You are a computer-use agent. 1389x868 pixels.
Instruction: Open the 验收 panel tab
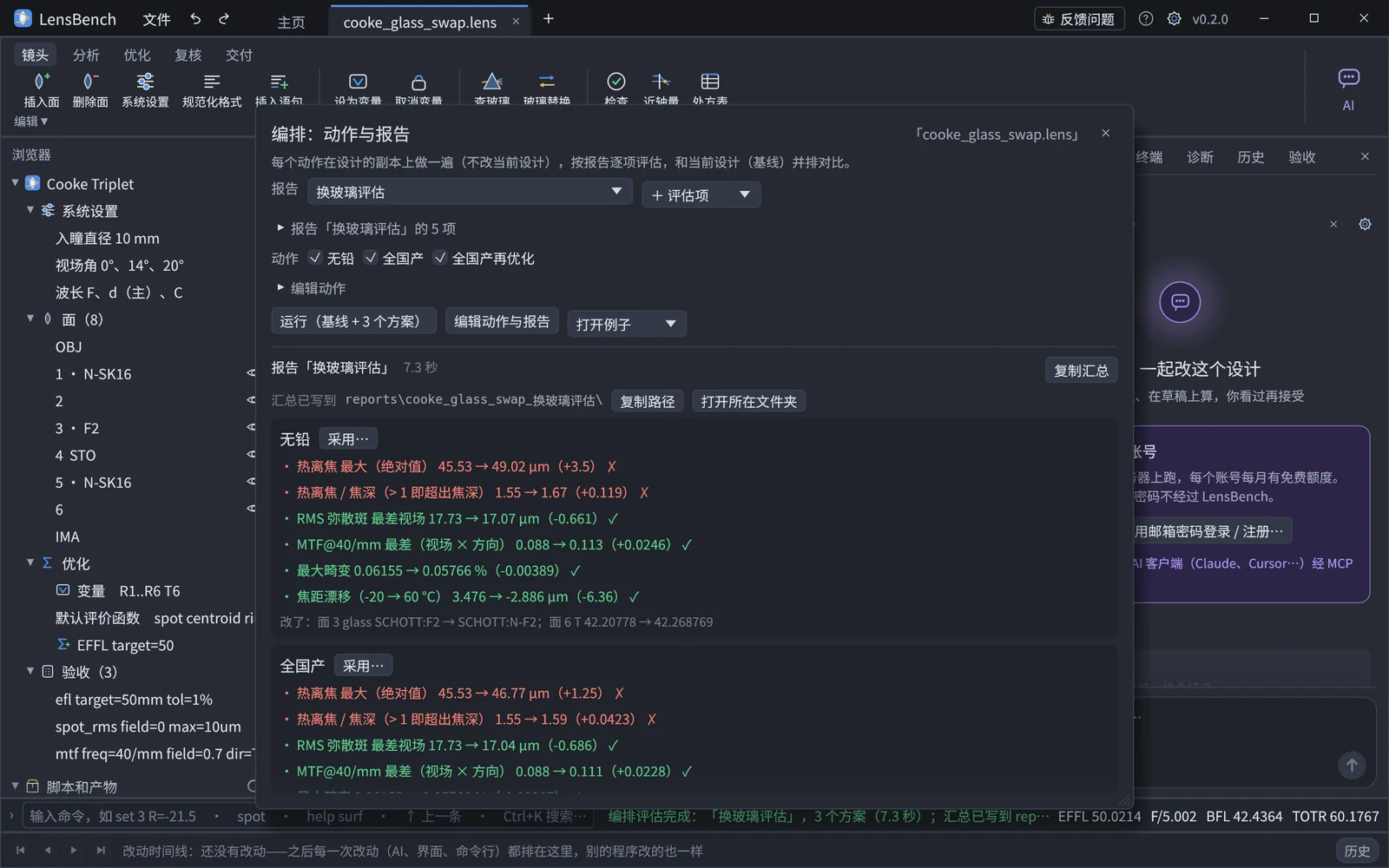(x=1301, y=157)
